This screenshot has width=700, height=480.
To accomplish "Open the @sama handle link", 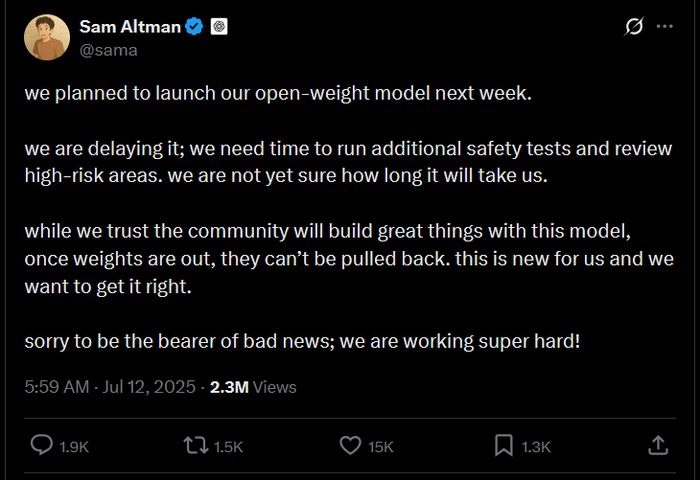I will [108, 49].
